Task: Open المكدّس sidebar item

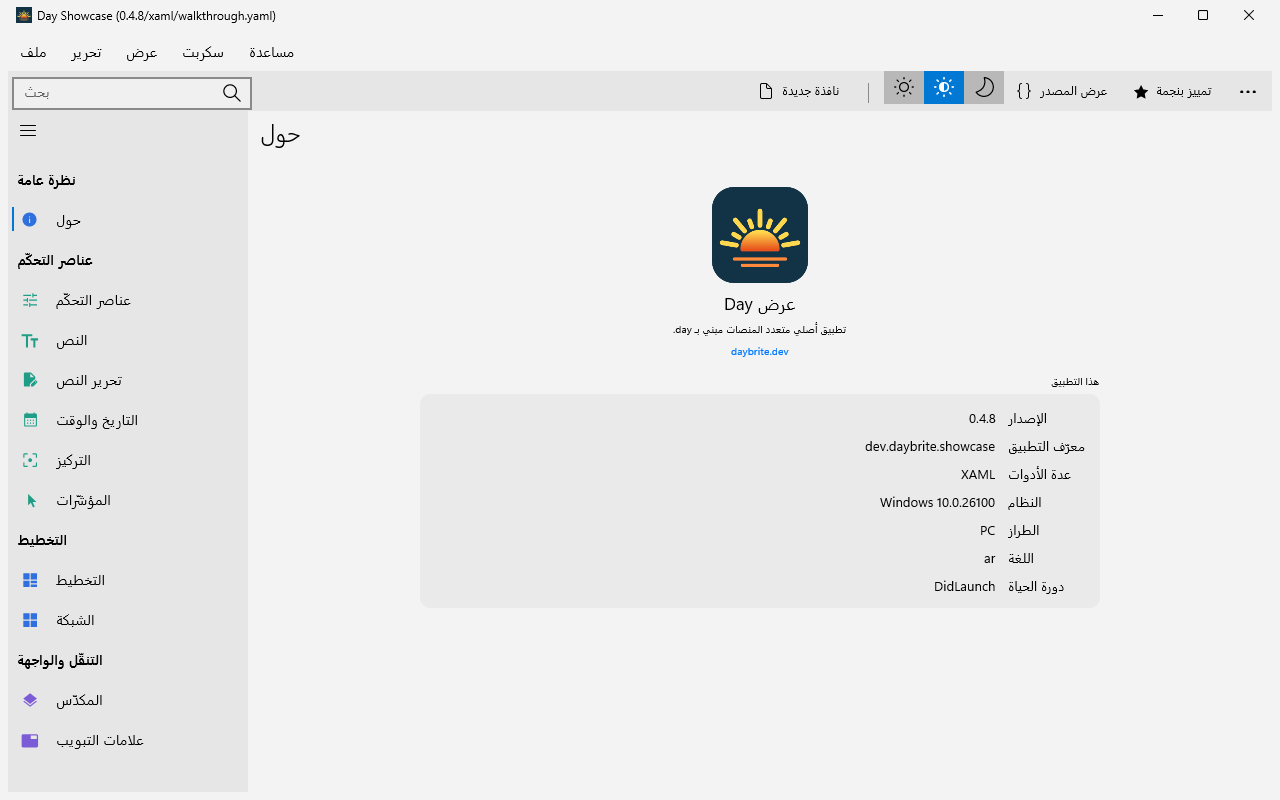Action: point(128,700)
